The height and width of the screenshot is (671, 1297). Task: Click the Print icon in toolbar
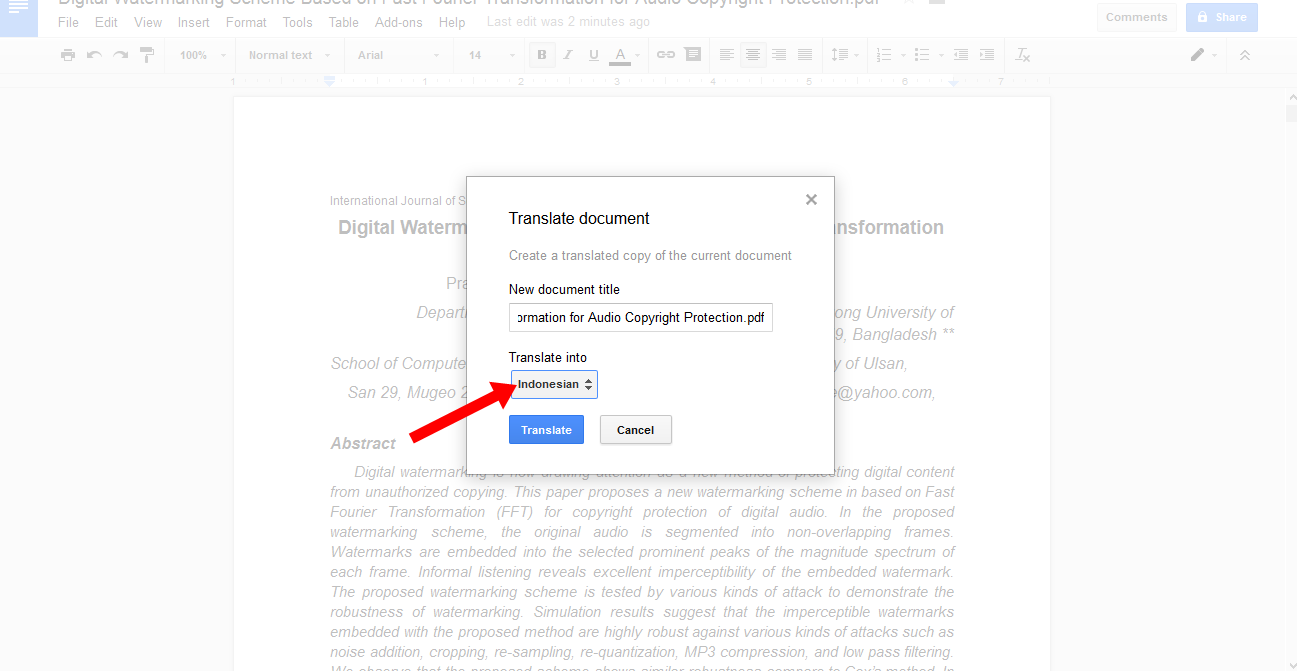point(68,55)
